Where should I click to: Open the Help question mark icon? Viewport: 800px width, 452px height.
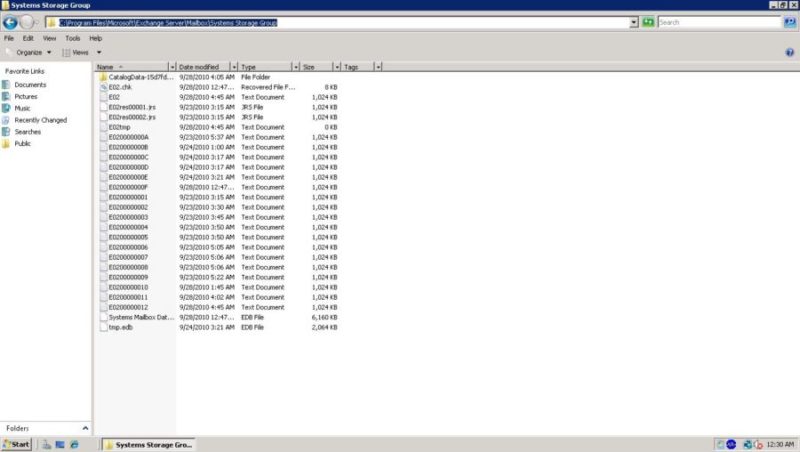coord(789,52)
